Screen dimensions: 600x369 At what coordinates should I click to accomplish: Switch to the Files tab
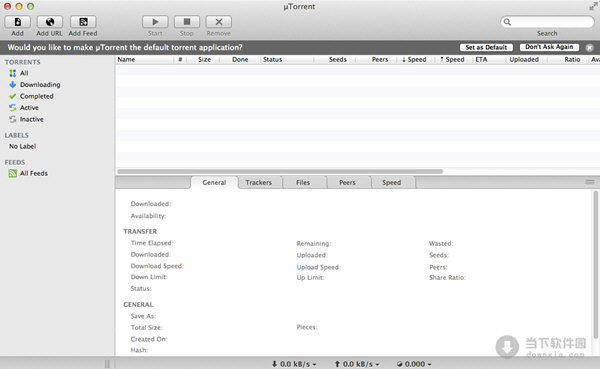tap(303, 183)
